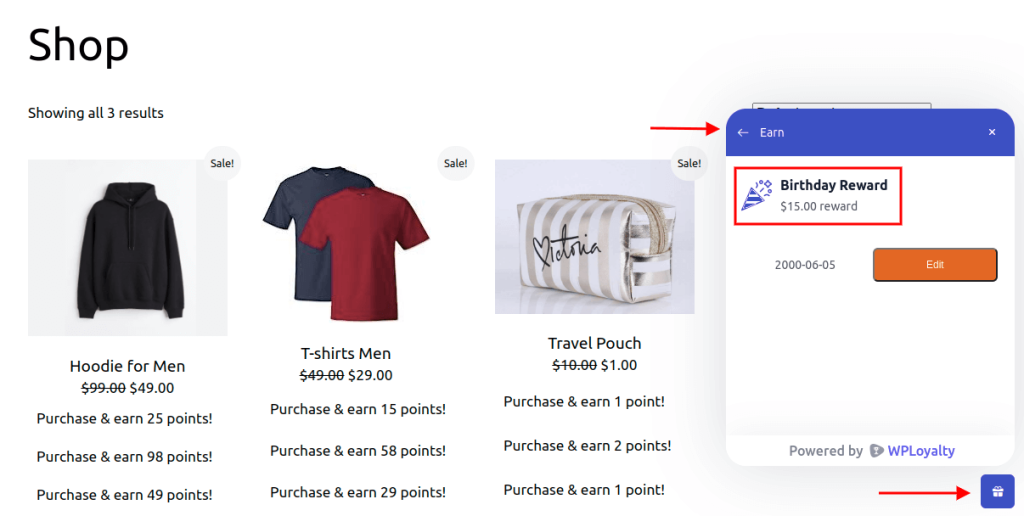
Task: Click the Sale! badge on the T-shirts
Action: click(455, 163)
